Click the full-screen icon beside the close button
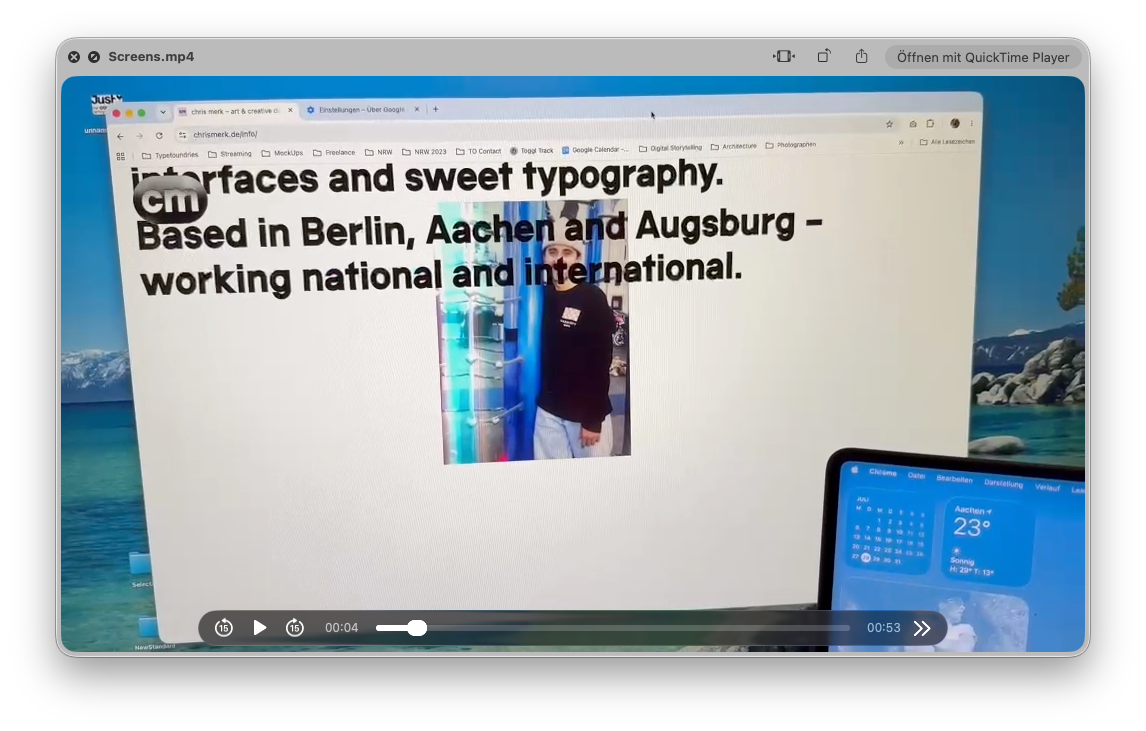Viewport: 1146px width, 731px height. click(x=94, y=57)
